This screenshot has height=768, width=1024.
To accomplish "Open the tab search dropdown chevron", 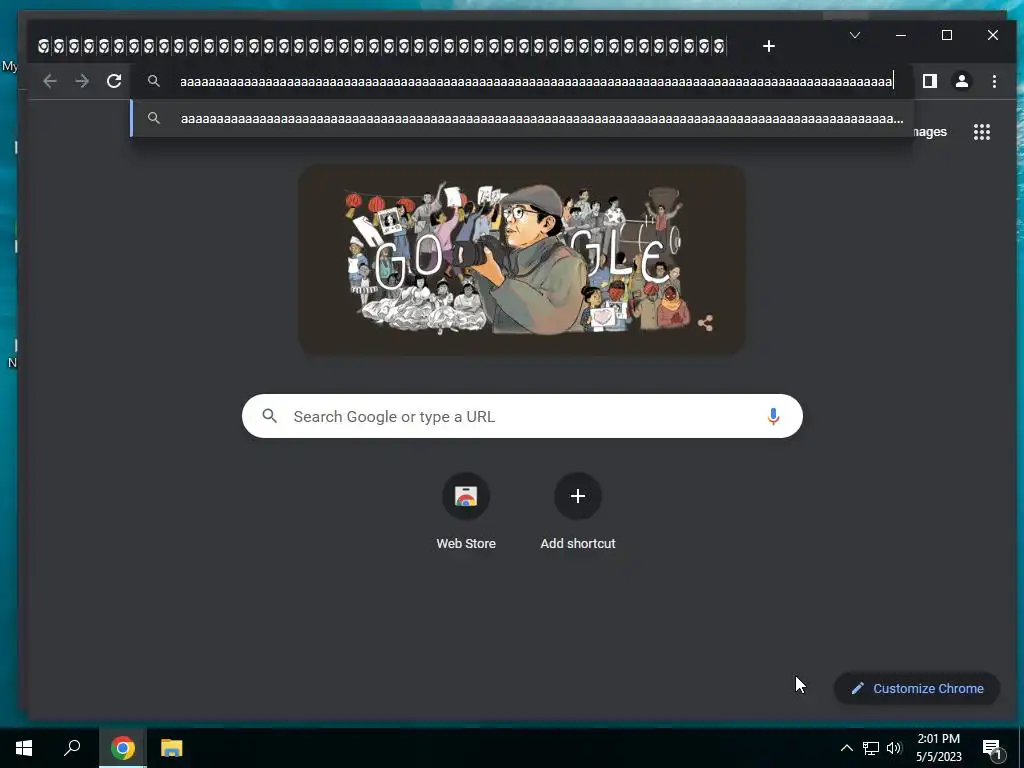I will point(854,35).
